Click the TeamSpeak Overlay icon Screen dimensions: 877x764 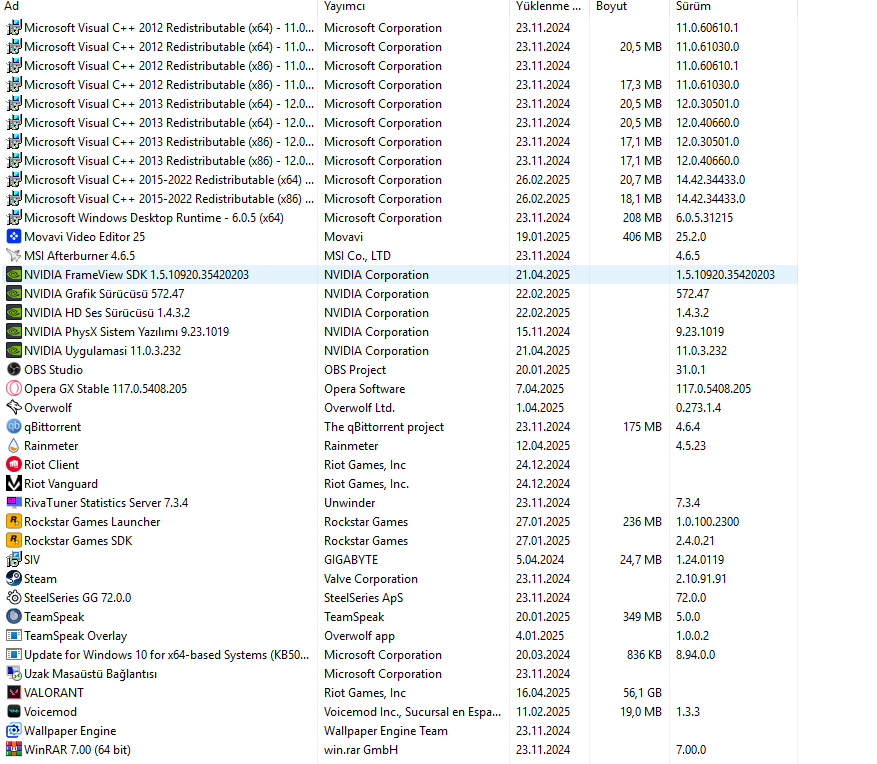tap(13, 636)
